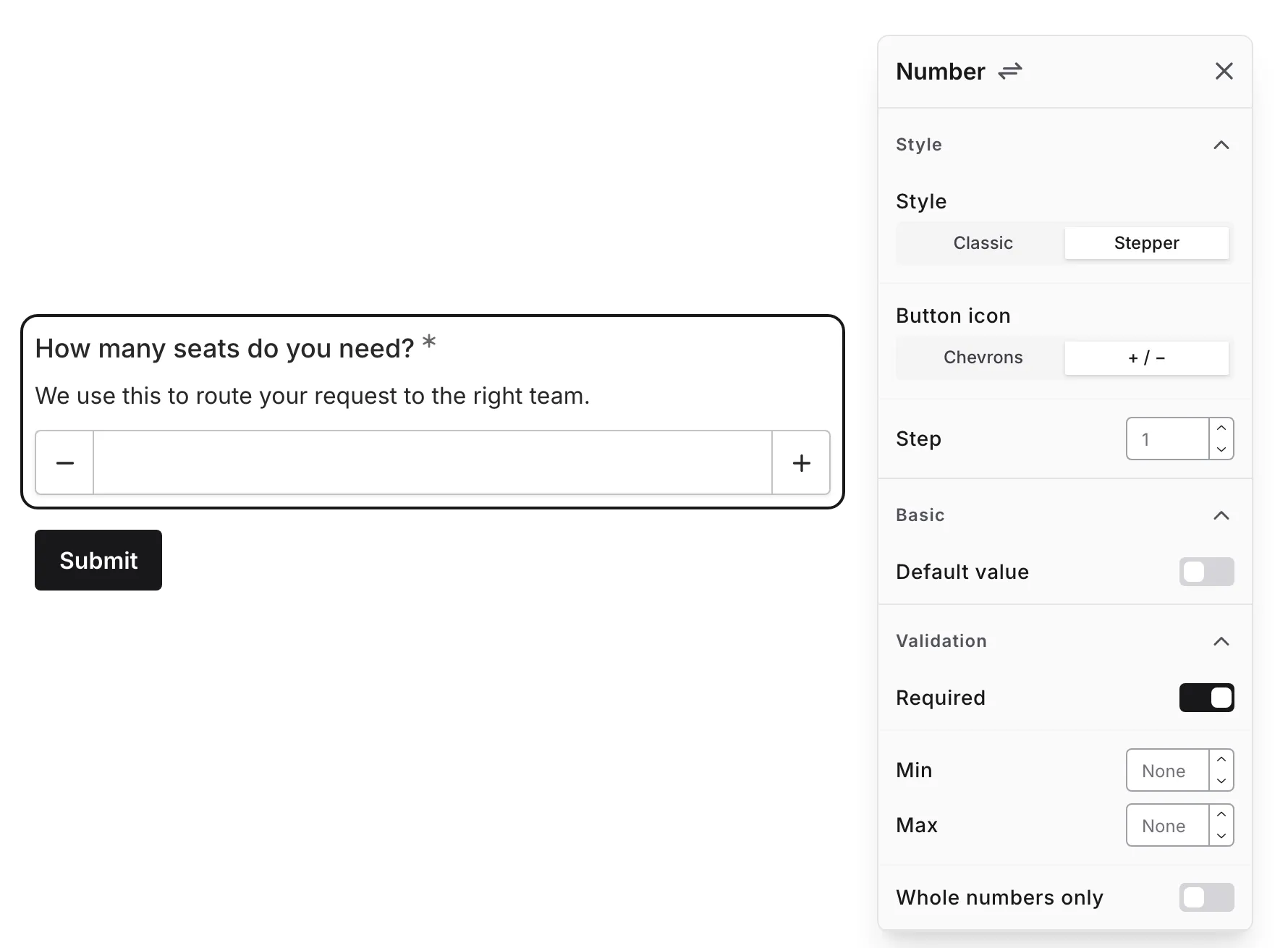Click the question title 'How many seats do you need?'
The height and width of the screenshot is (948, 1288).
coord(224,349)
